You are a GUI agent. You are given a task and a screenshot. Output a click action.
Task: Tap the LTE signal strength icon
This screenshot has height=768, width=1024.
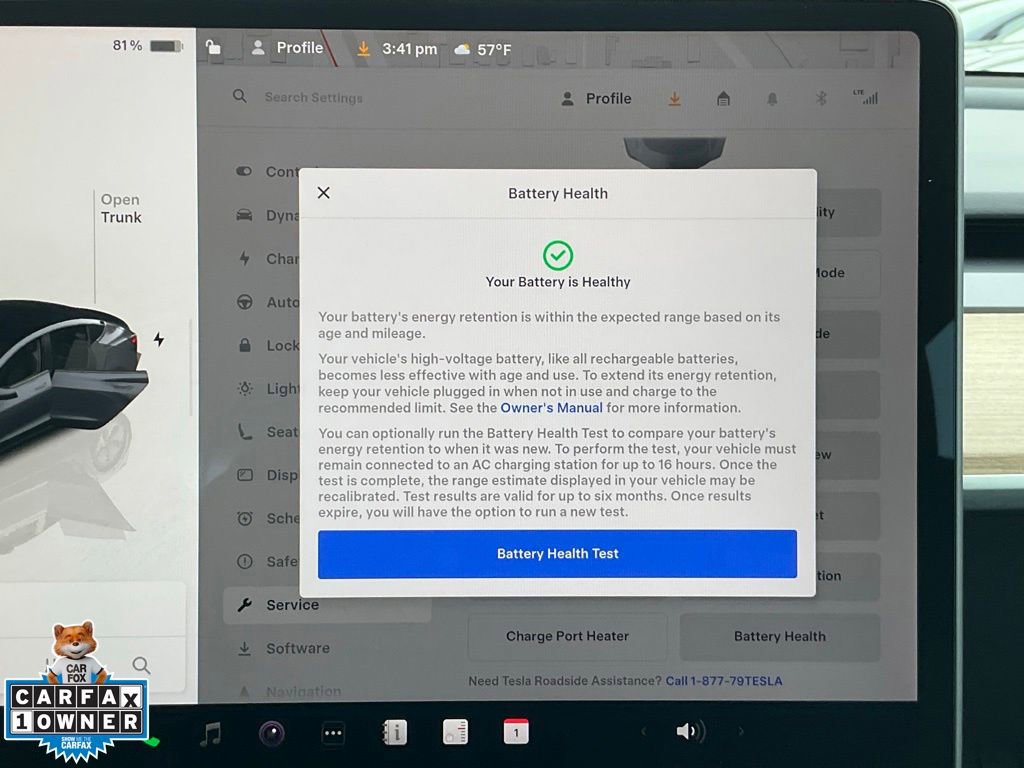pos(865,97)
